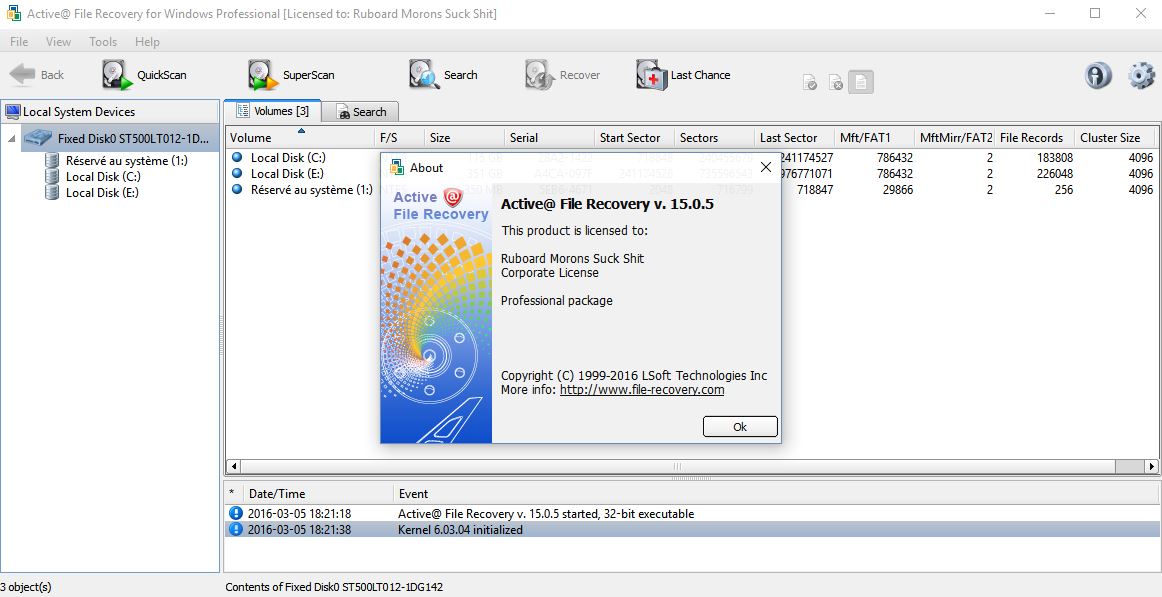Select the 18:21:18 started log entry
The image size is (1162, 597).
click(x=692, y=513)
